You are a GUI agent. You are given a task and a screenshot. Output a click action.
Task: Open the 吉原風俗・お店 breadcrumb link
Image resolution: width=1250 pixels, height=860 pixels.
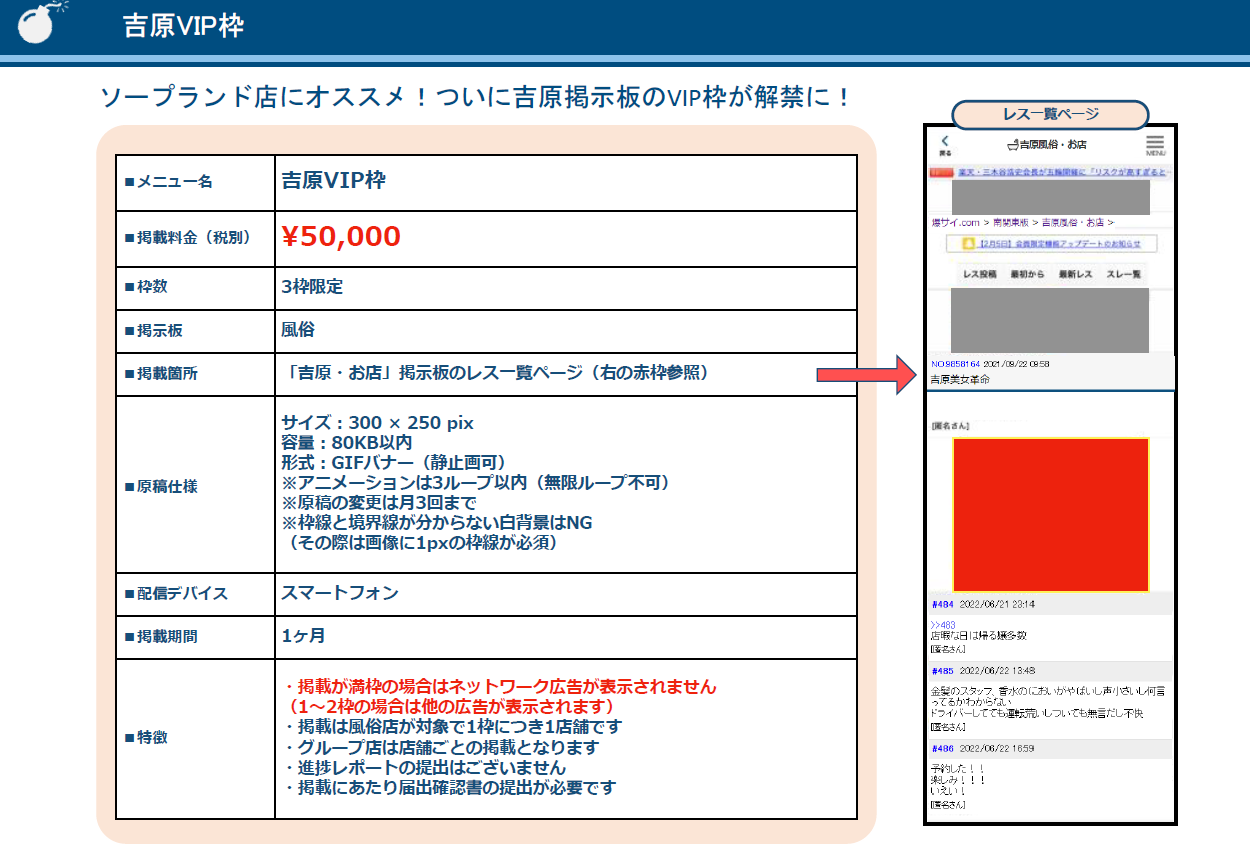coord(1071,221)
